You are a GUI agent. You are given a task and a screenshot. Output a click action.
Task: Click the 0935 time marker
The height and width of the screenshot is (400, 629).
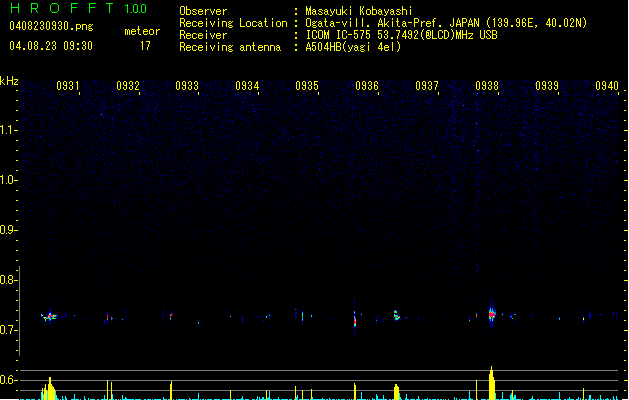click(x=307, y=86)
